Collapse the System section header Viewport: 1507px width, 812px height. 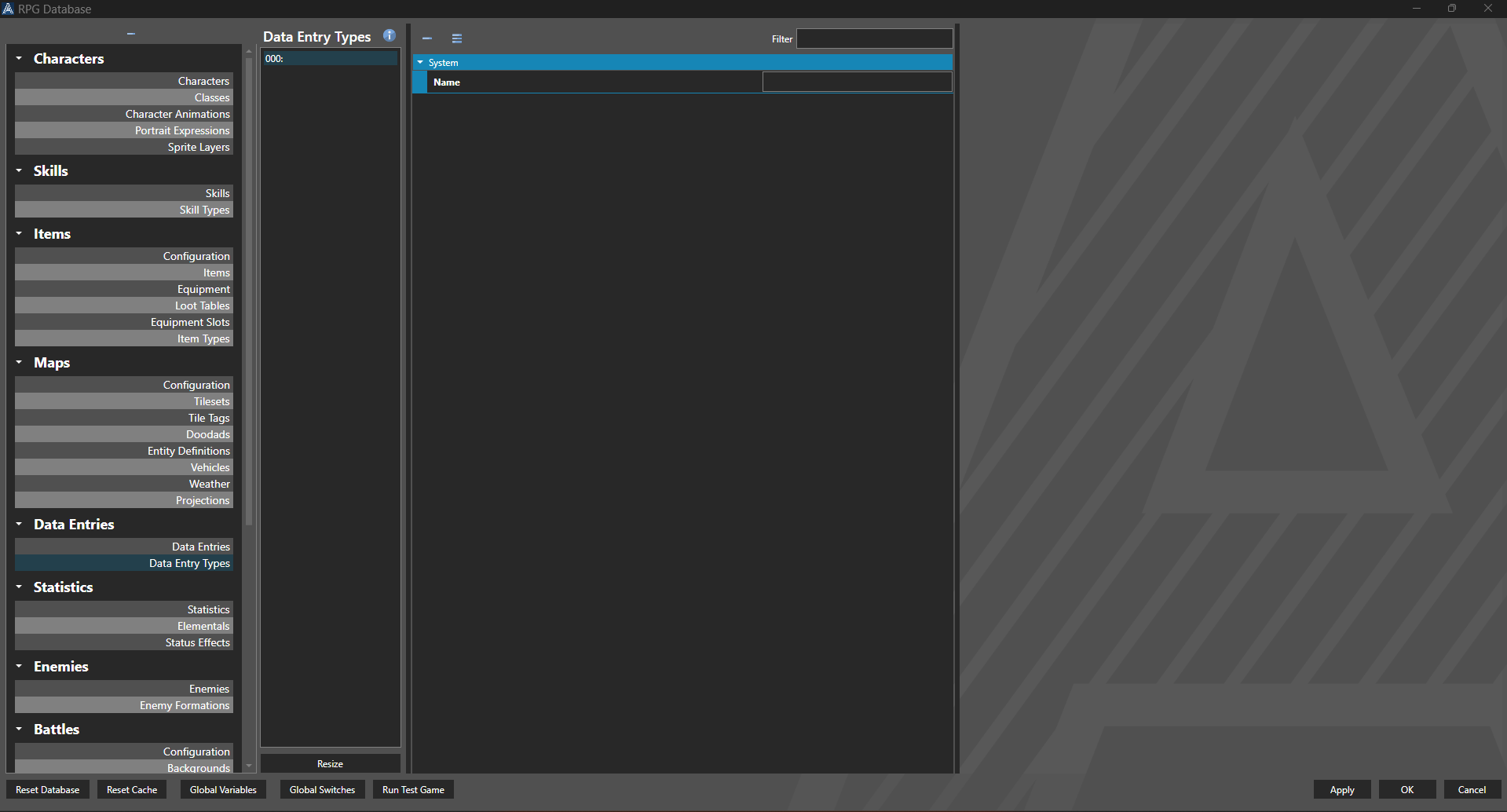click(x=421, y=62)
